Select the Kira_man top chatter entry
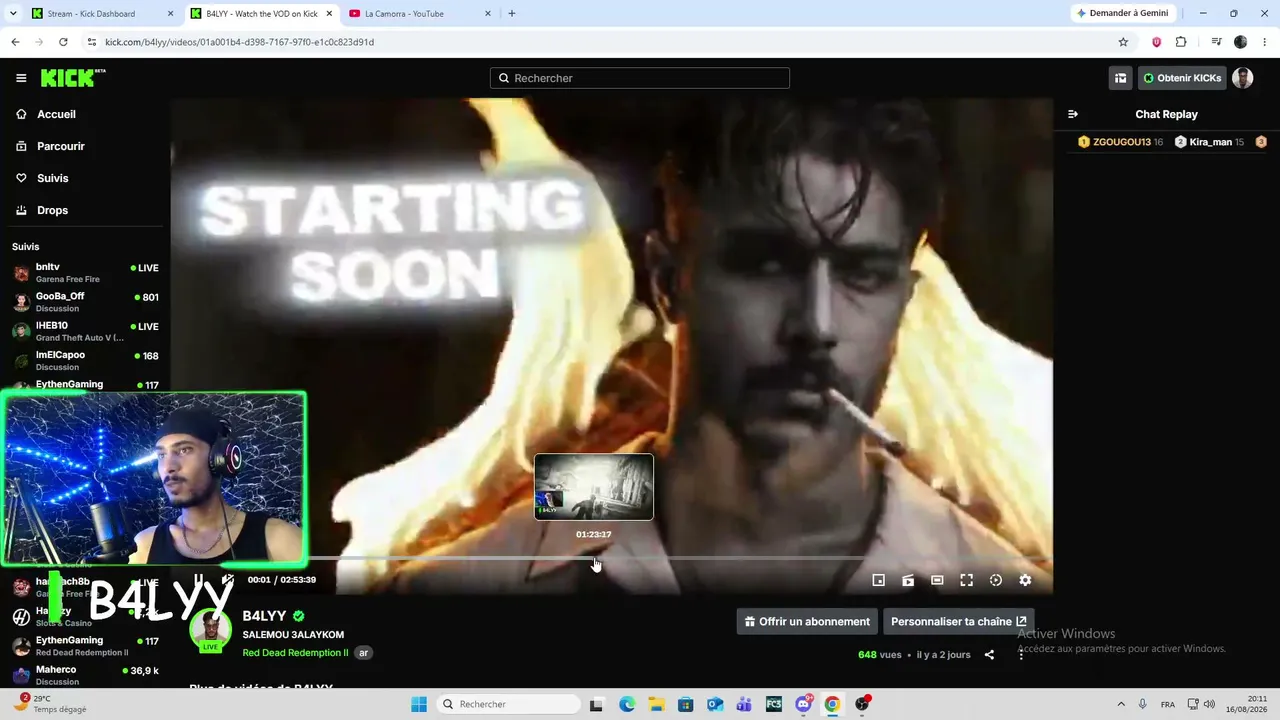This screenshot has height=720, width=1280. [x=1209, y=142]
